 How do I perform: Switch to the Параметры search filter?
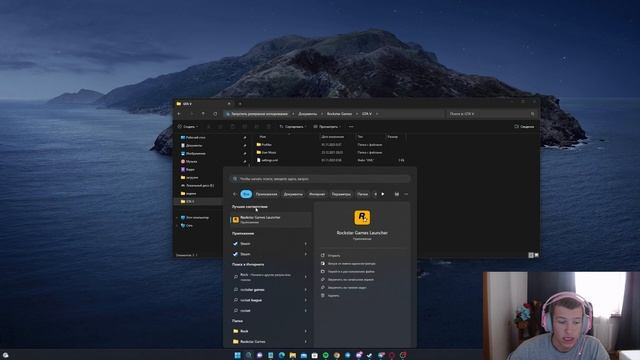tap(341, 194)
